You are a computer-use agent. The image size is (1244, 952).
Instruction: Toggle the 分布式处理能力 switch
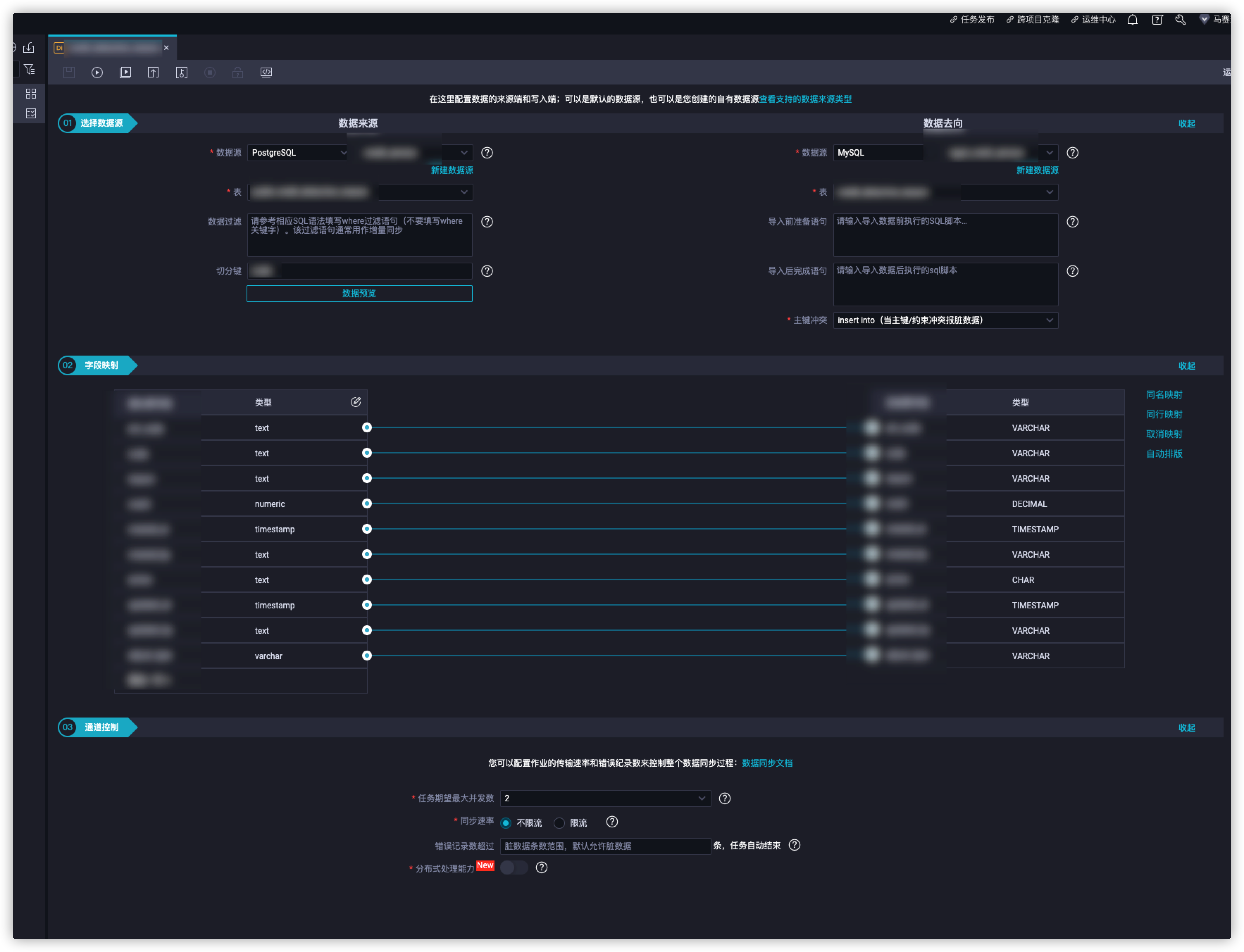click(514, 868)
